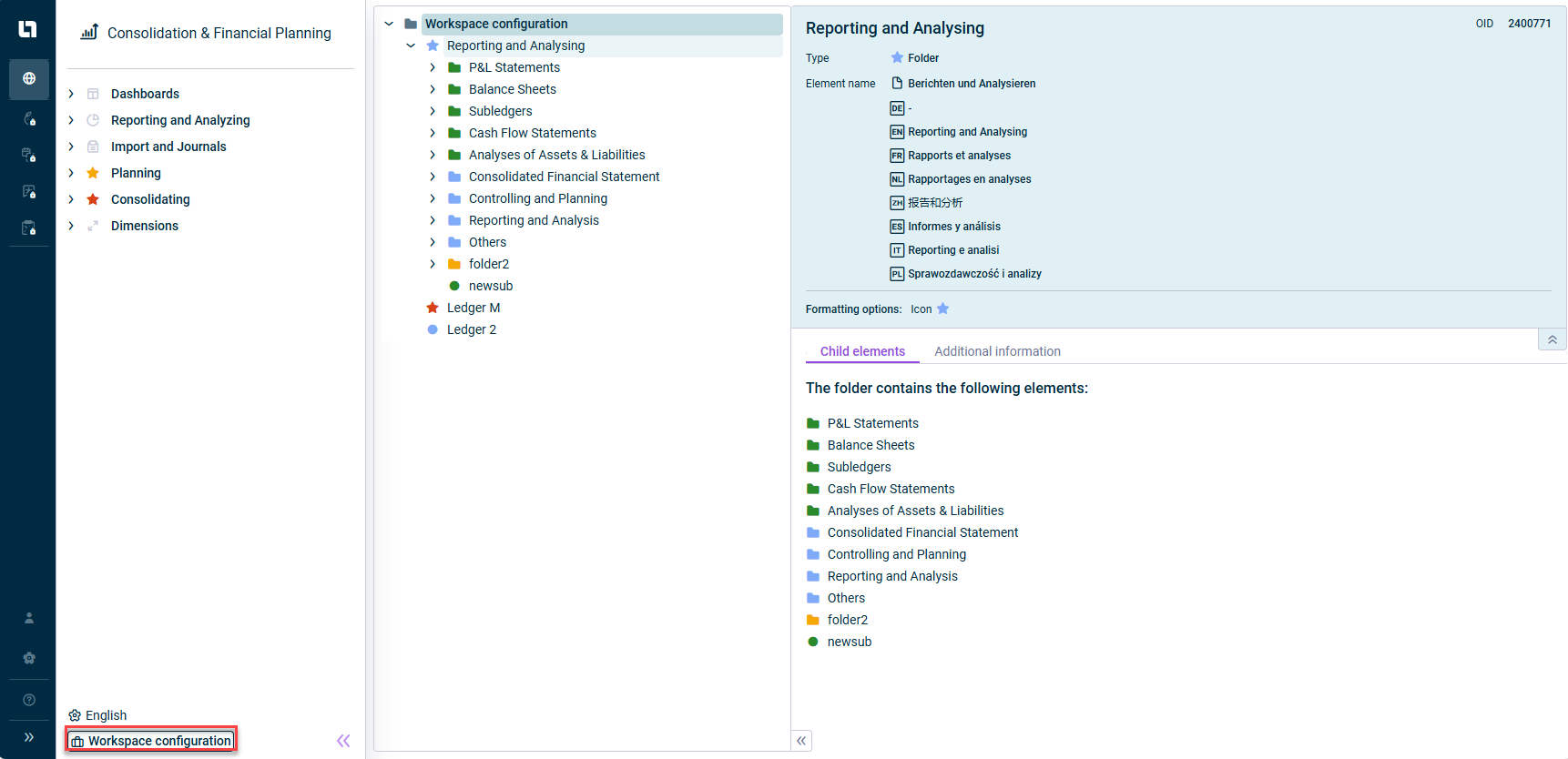This screenshot has width=1568, height=759.
Task: Select the globe icon in left rail
Action: tap(29, 78)
